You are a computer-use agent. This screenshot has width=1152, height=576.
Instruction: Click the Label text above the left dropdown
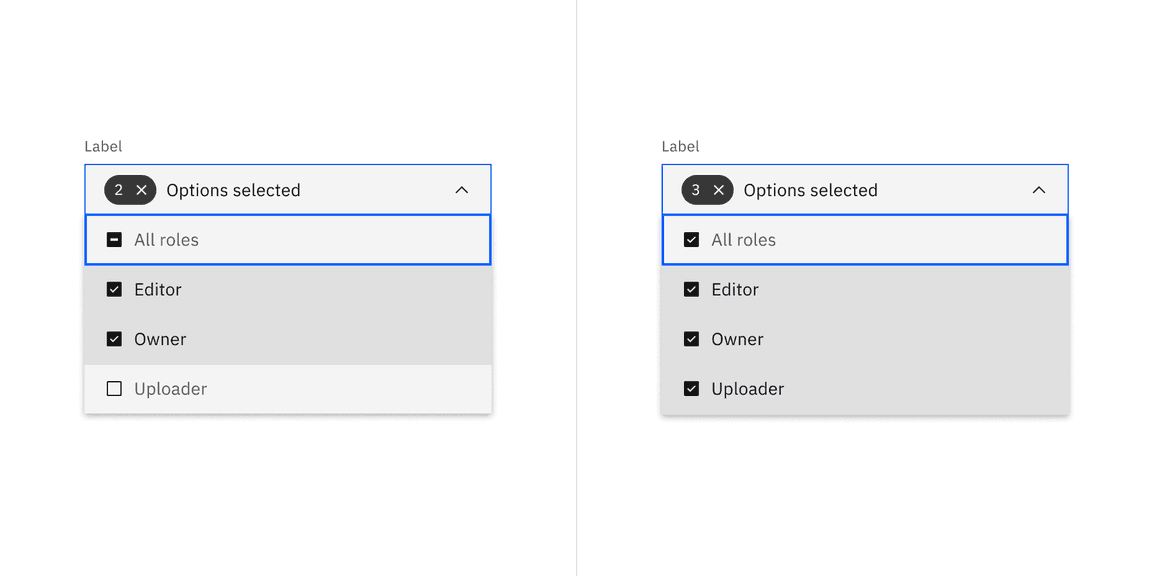click(103, 146)
